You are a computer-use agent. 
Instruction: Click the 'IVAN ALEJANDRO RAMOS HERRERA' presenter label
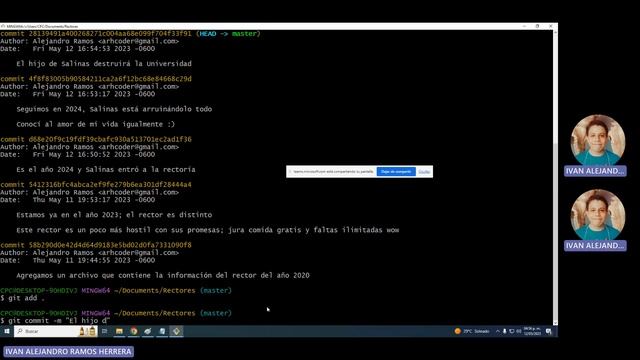68,351
